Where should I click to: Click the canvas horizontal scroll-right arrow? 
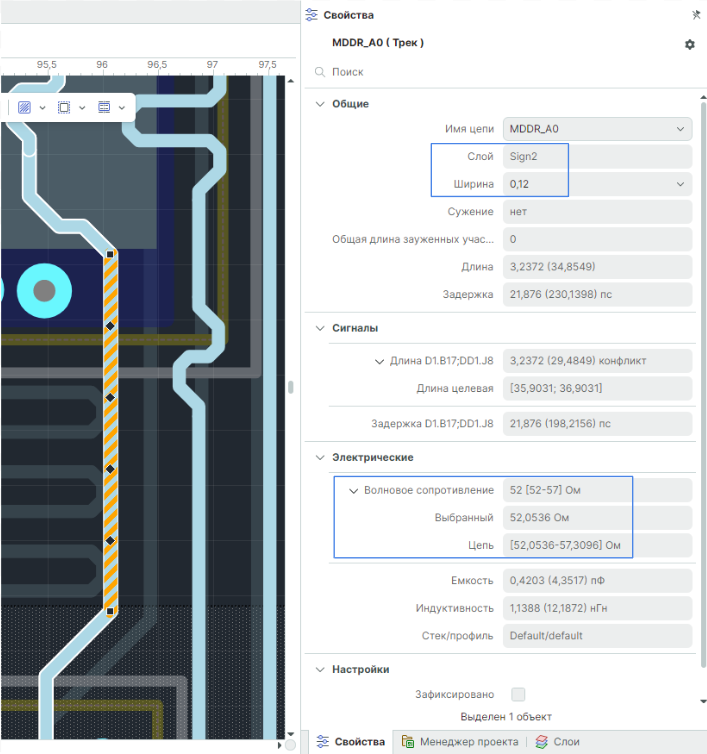(x=279, y=745)
